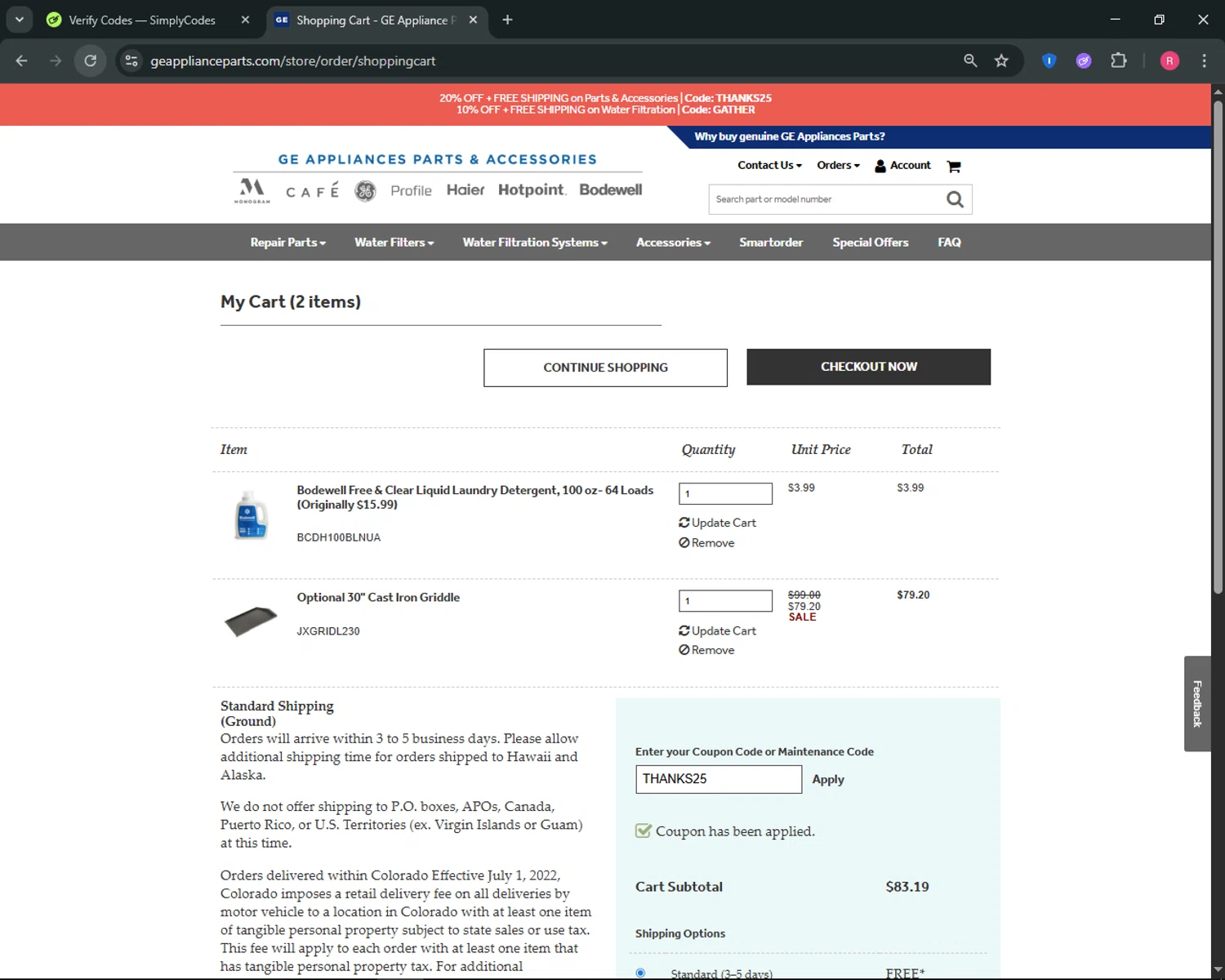Click the page vertical scrollbar thumb
The image size is (1225, 980).
(1218, 347)
